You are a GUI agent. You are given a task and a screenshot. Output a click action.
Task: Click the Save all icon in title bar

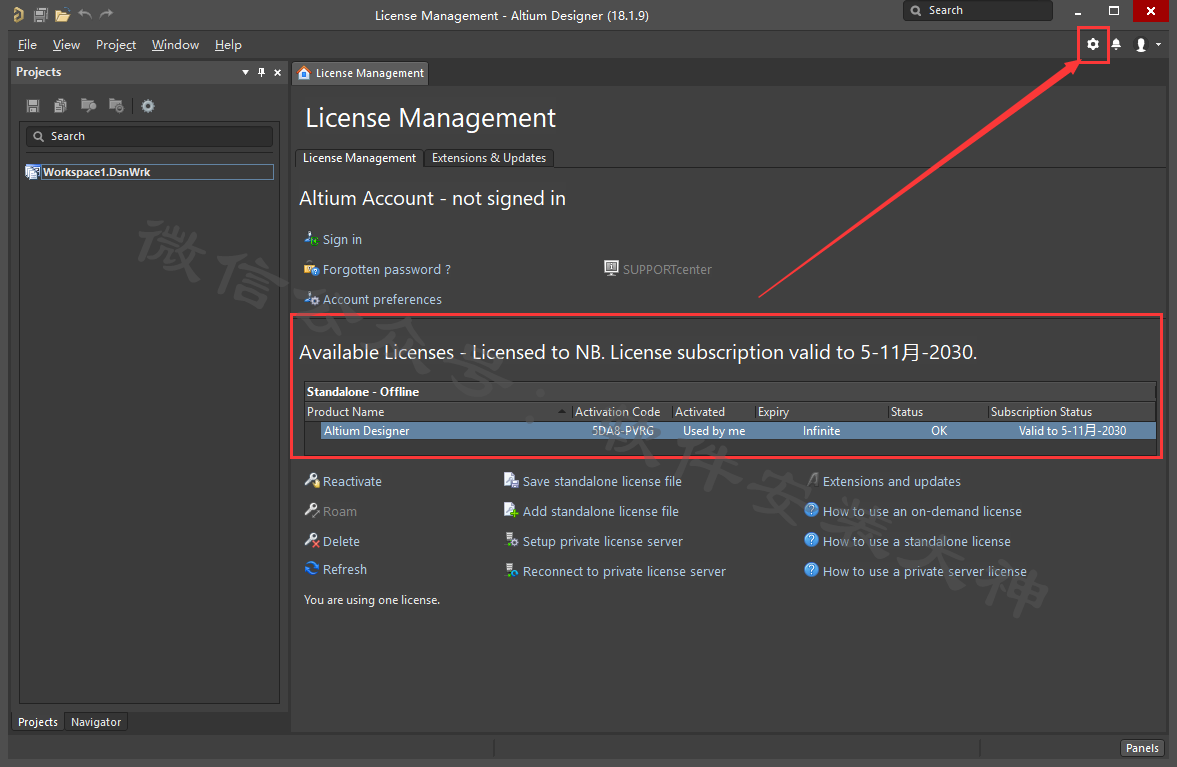point(41,14)
